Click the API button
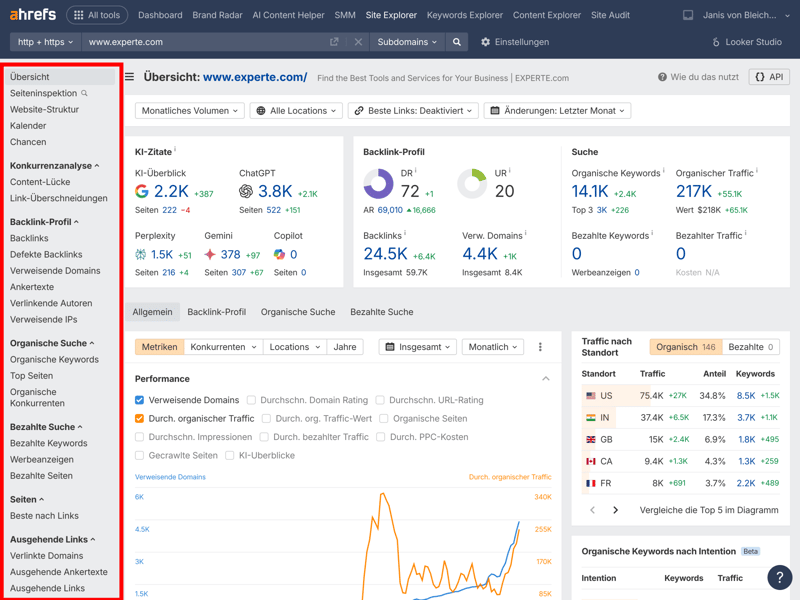The width and height of the screenshot is (800, 600). 768,77
